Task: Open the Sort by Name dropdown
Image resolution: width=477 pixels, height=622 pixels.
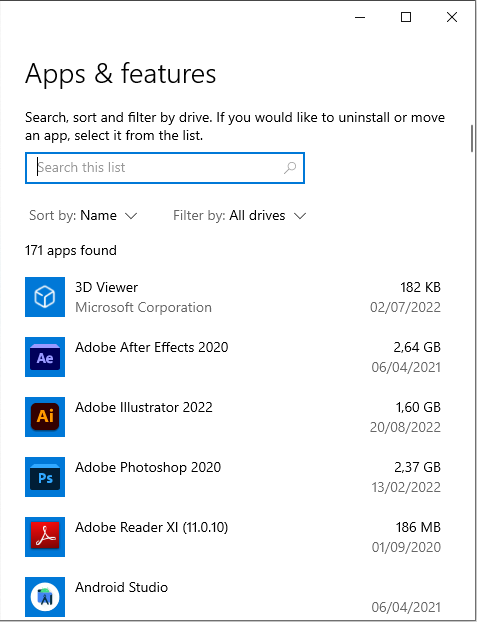Action: click(83, 215)
